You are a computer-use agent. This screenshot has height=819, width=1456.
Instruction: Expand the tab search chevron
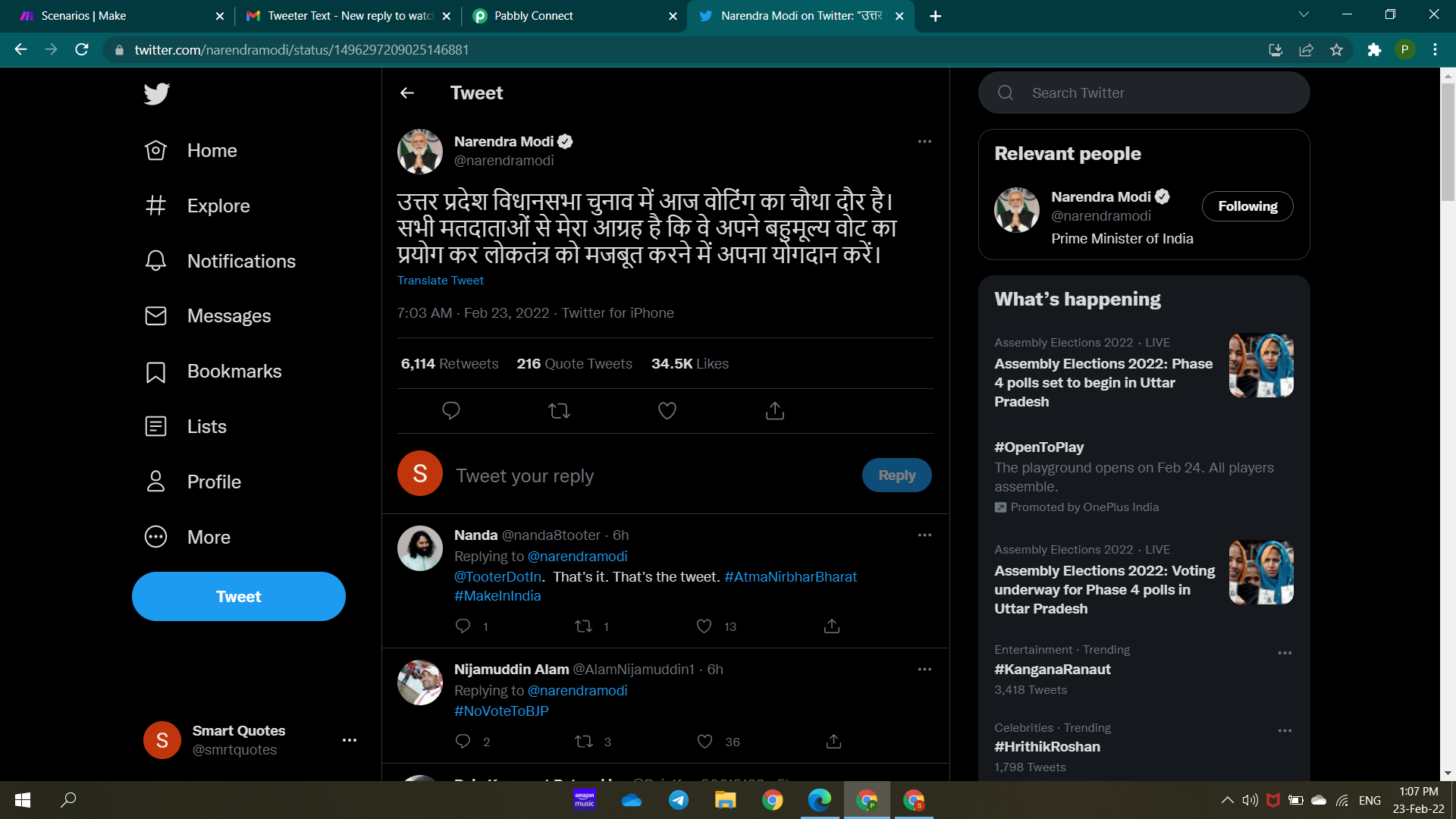1304,14
